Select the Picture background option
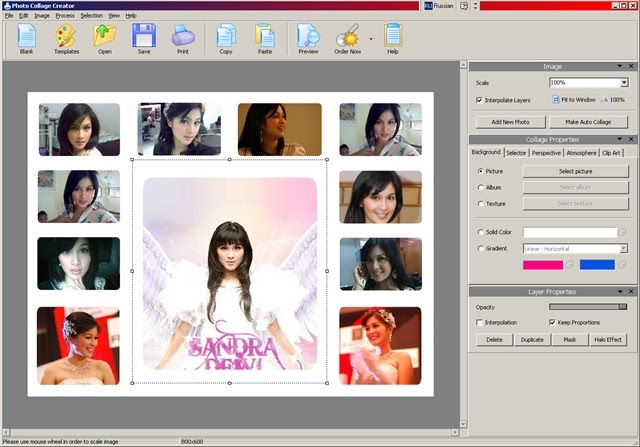Screen dimensions: 640x447 [x=480, y=171]
